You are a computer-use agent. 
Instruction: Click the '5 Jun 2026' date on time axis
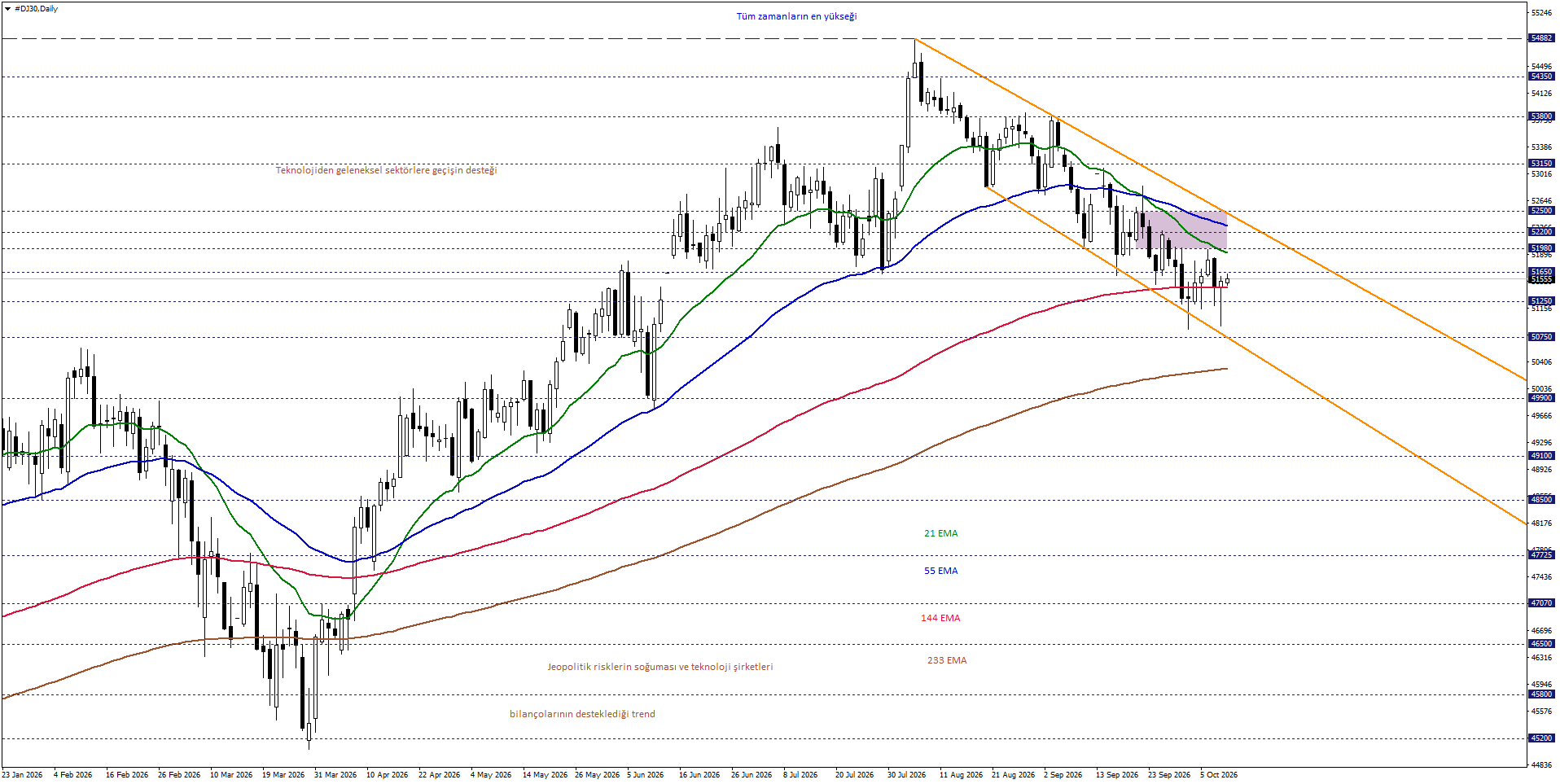pos(646,775)
